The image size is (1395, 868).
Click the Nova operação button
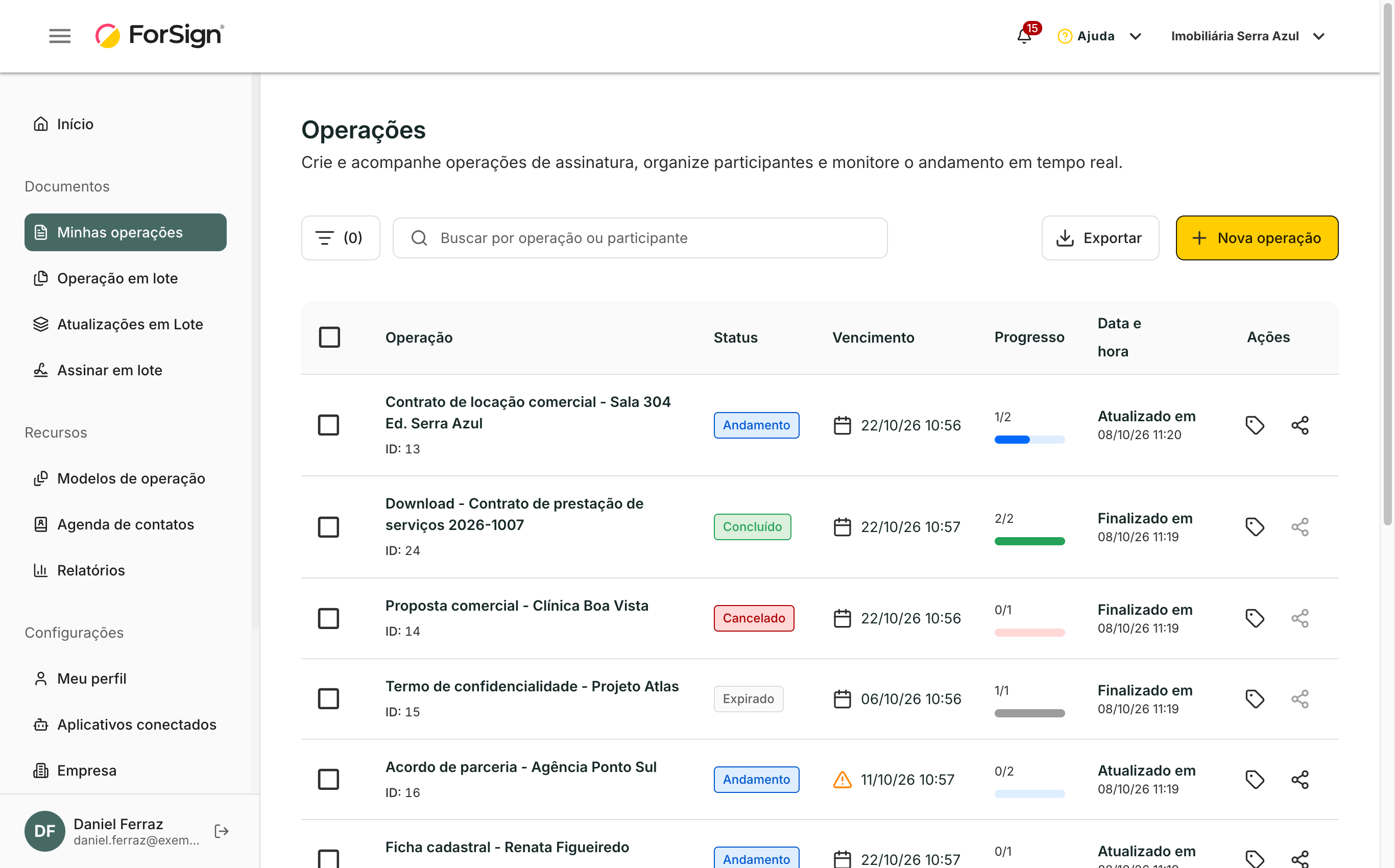point(1257,237)
